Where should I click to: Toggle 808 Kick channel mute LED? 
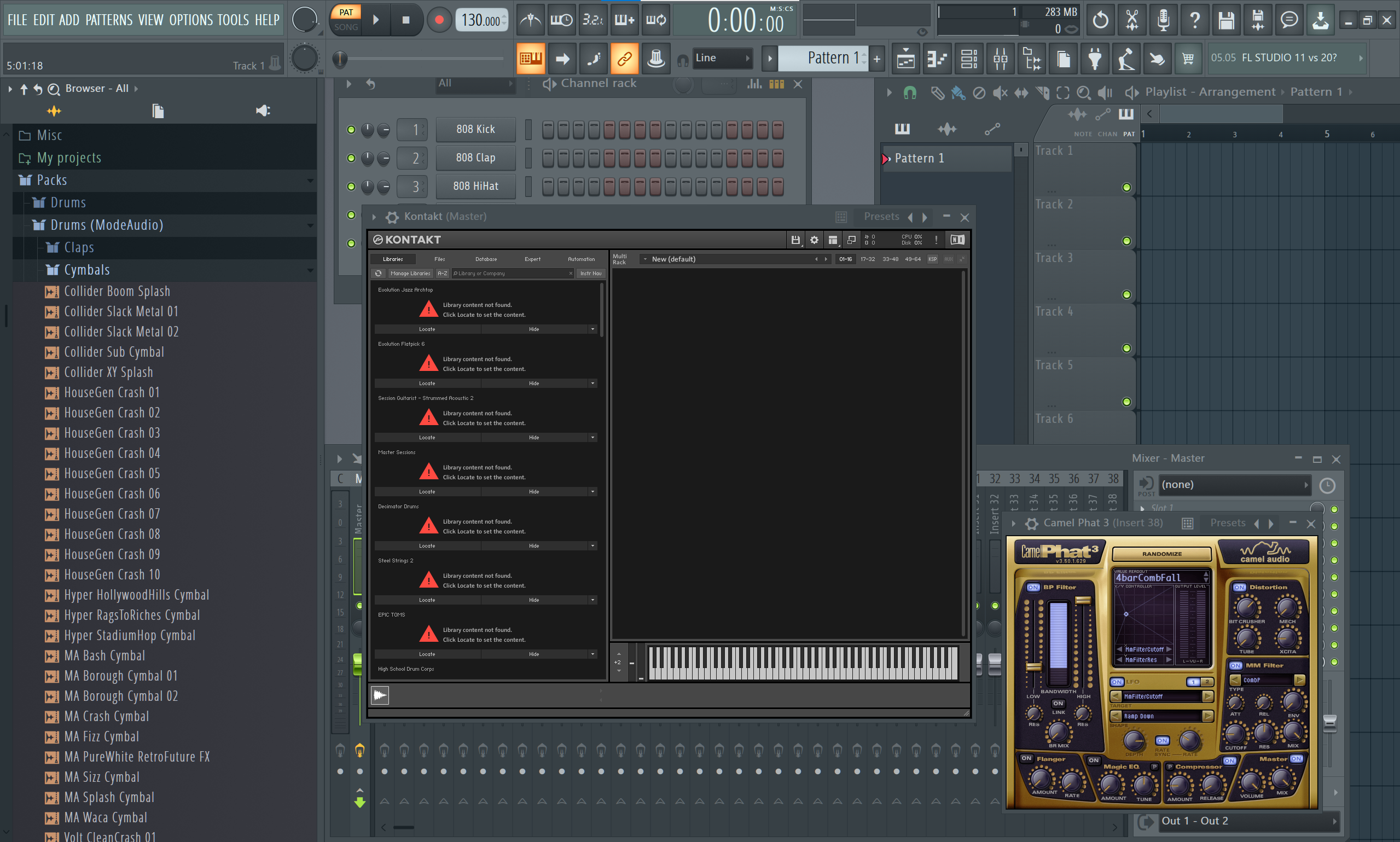click(351, 130)
